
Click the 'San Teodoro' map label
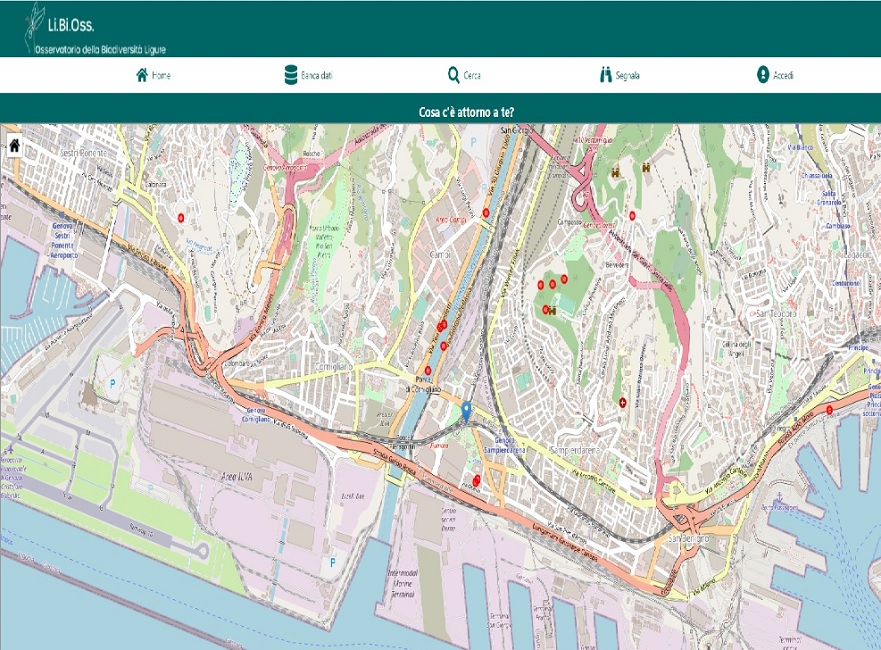pos(776,313)
